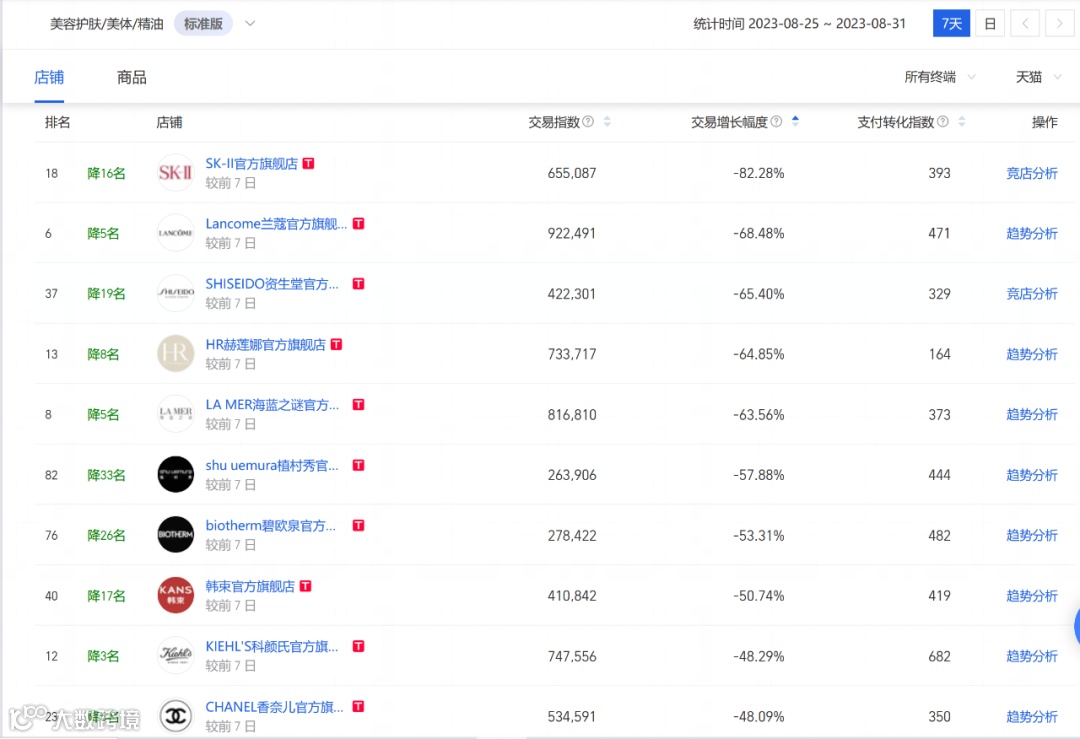1080x739 pixels.
Task: Click the Tmall badge beside biotherm碧欧泉
Action: pos(358,525)
